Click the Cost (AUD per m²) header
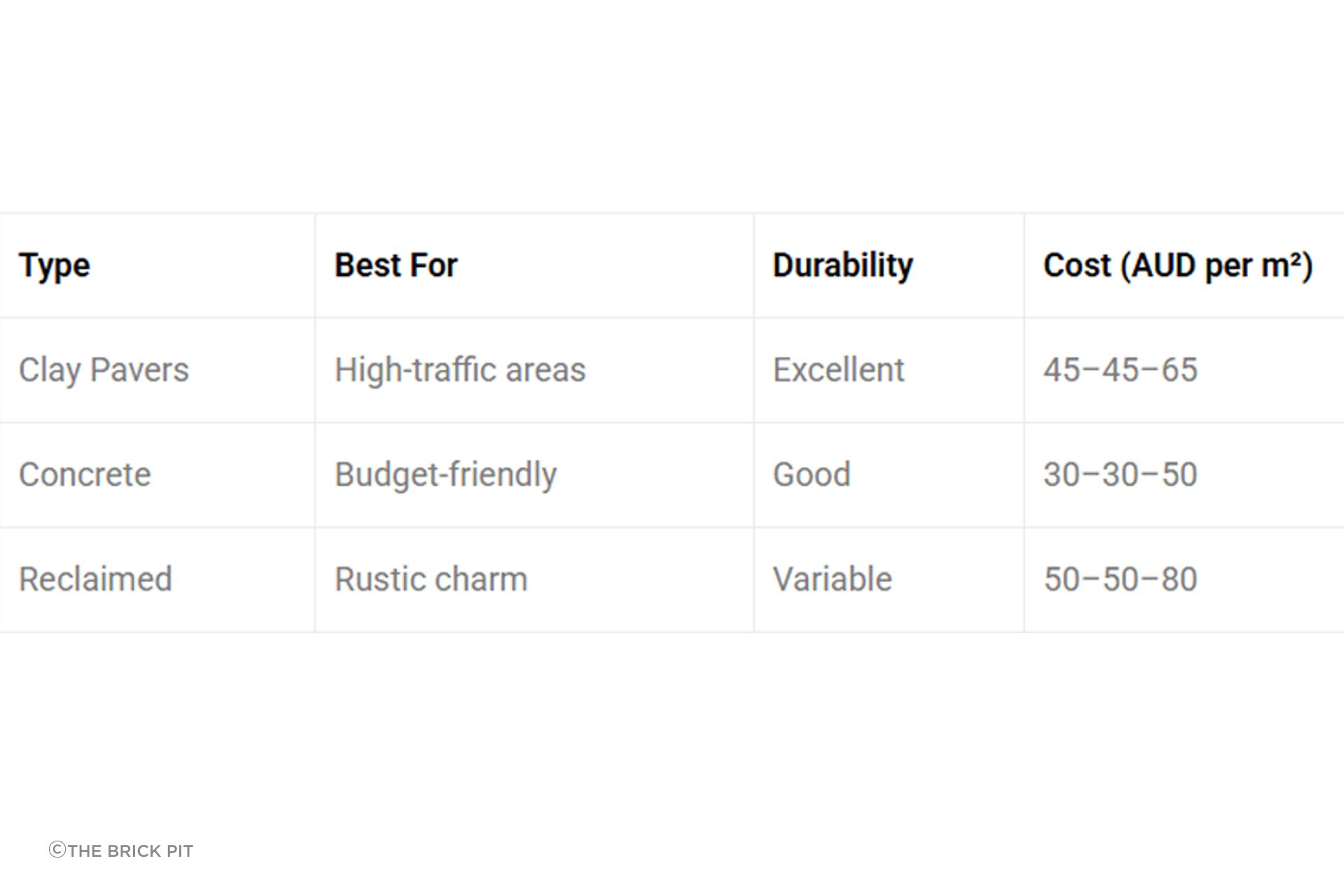This screenshot has height=896, width=1344. coord(1178,266)
